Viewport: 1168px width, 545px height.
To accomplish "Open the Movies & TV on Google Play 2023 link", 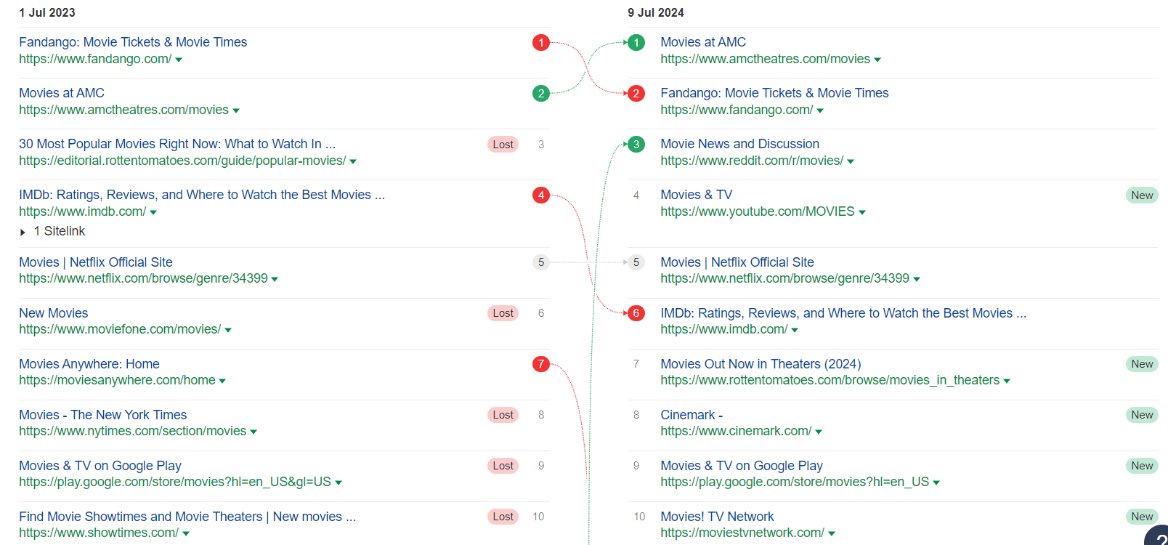I will pos(100,466).
